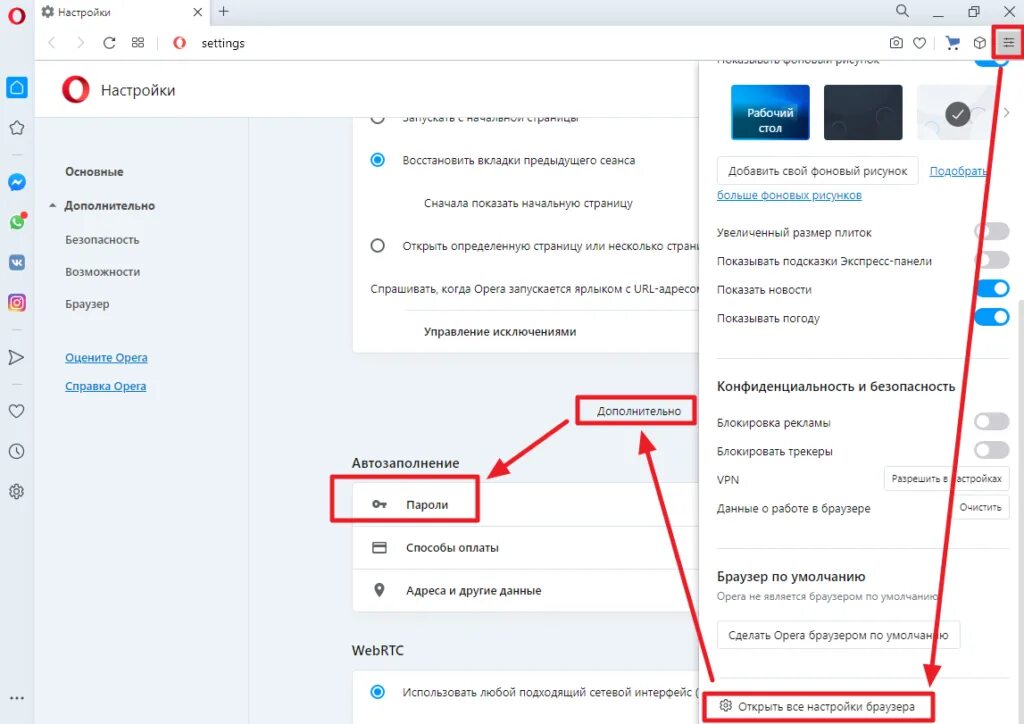
Task: Open the Flow (send) icon in the sidebar
Action: [16, 357]
